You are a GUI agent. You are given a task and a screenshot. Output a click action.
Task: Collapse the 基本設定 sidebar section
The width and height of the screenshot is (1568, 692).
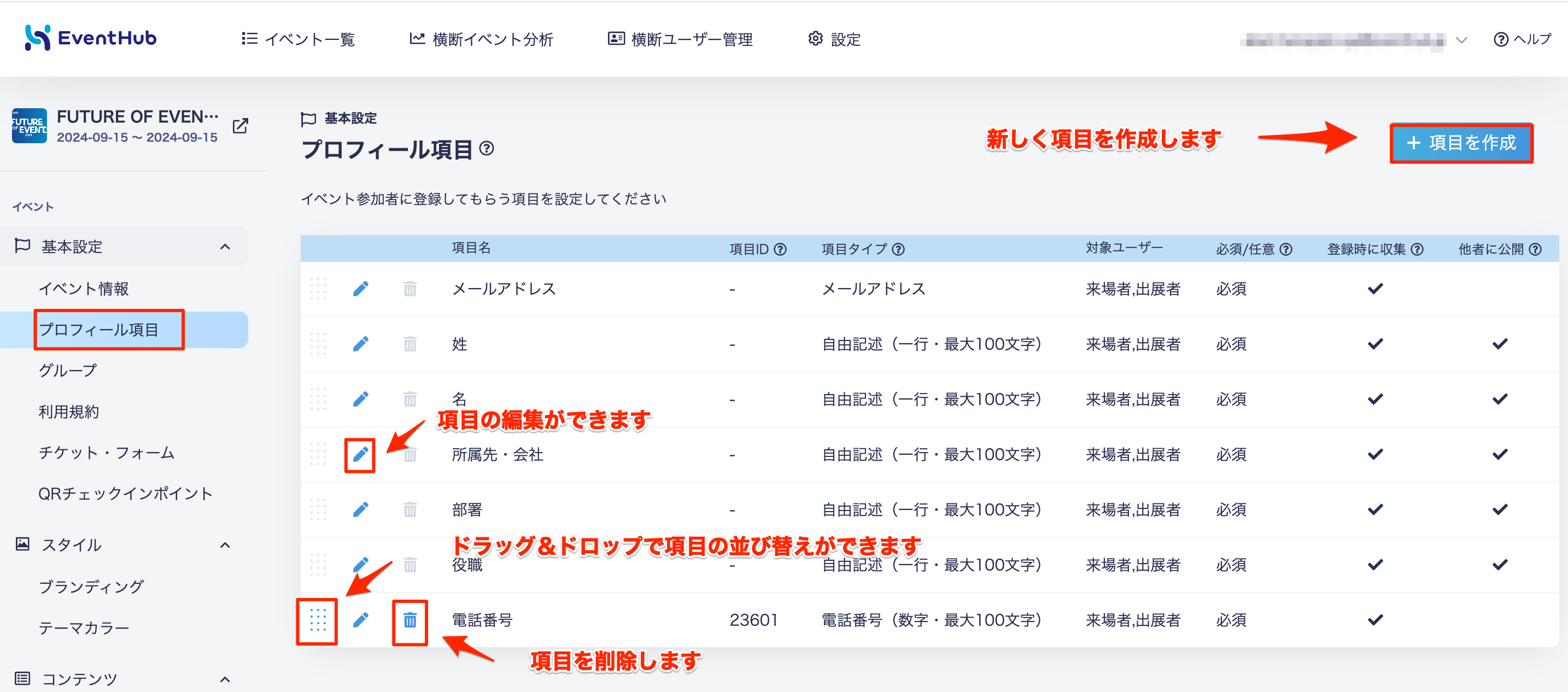[x=225, y=247]
